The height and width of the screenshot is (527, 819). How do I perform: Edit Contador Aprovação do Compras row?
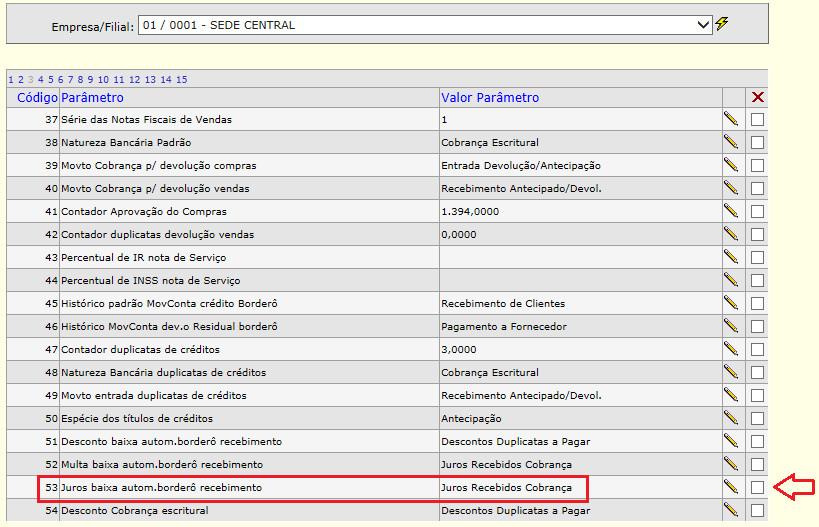tap(731, 211)
